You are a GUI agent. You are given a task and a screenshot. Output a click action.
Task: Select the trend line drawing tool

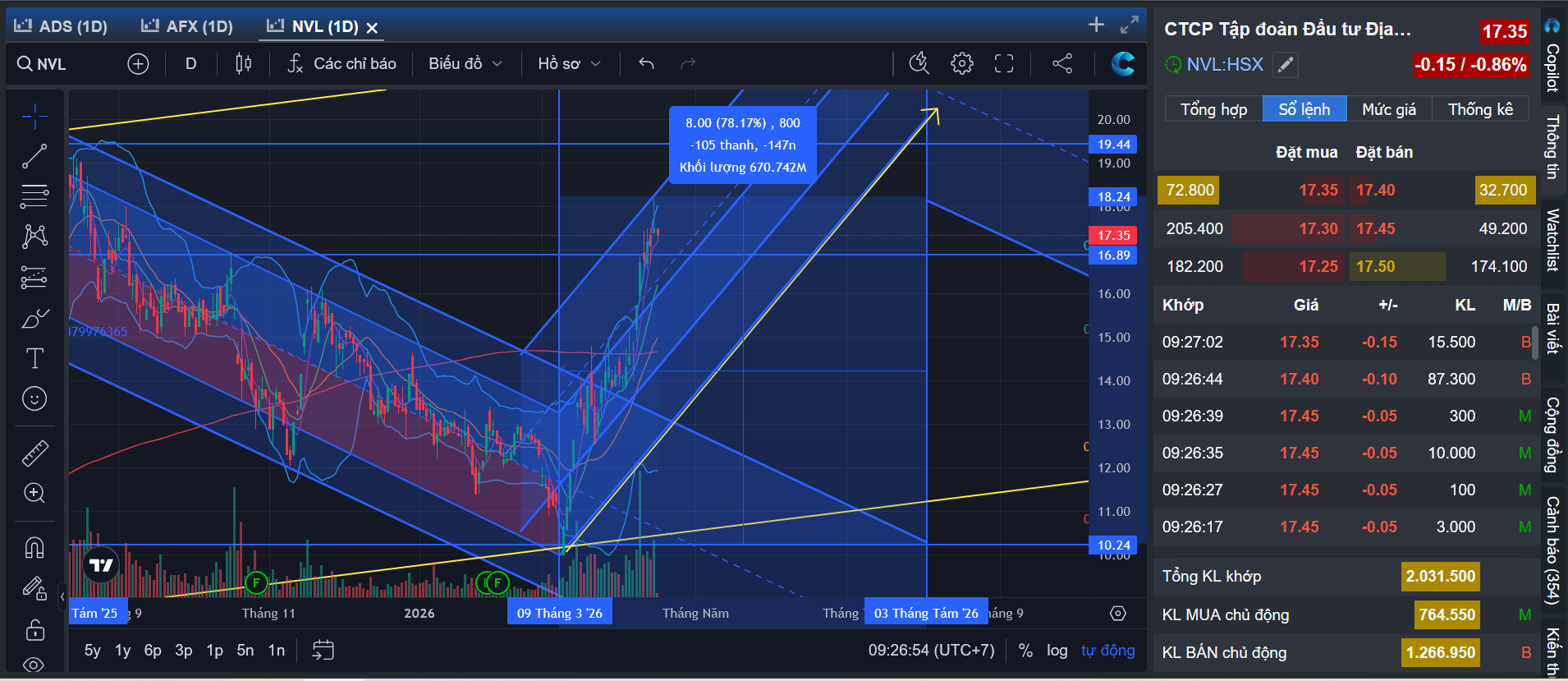[34, 156]
